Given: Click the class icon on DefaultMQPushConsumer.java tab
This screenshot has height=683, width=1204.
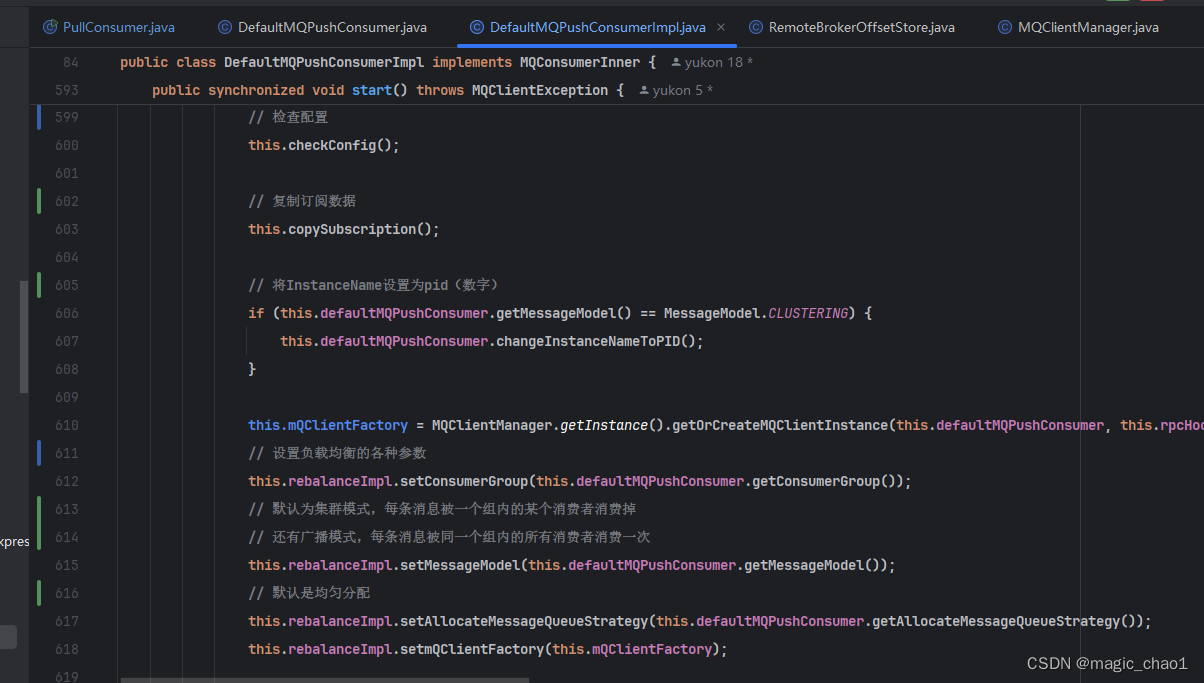Looking at the screenshot, I should [223, 27].
